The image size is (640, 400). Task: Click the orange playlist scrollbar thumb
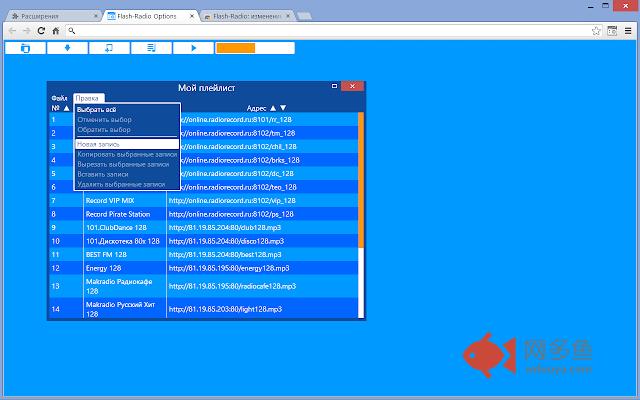click(361, 180)
